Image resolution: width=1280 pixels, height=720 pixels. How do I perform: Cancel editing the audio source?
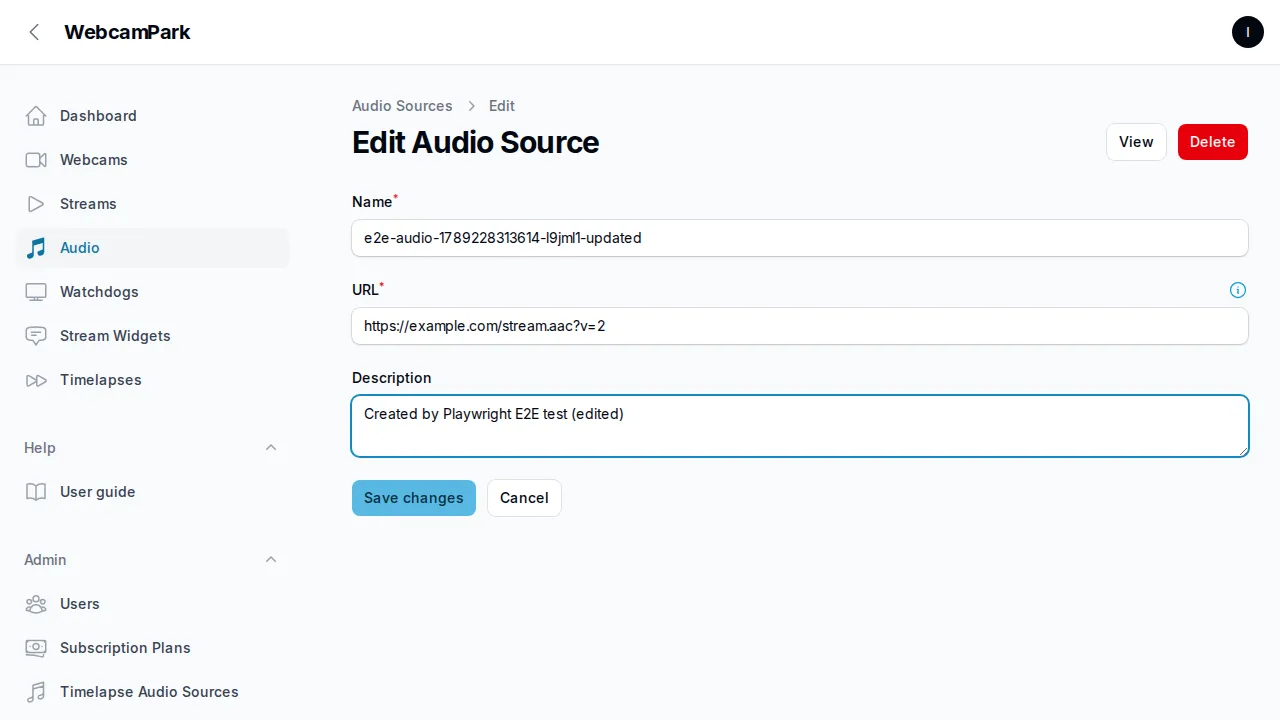[x=524, y=498]
